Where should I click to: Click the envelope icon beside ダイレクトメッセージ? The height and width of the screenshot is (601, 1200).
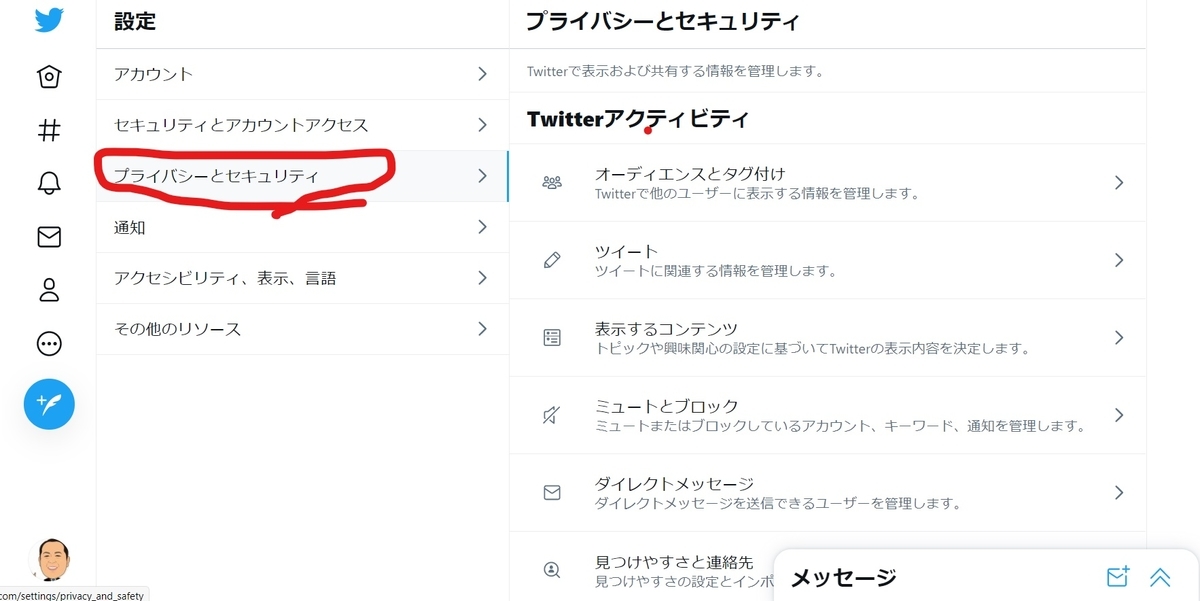[552, 492]
